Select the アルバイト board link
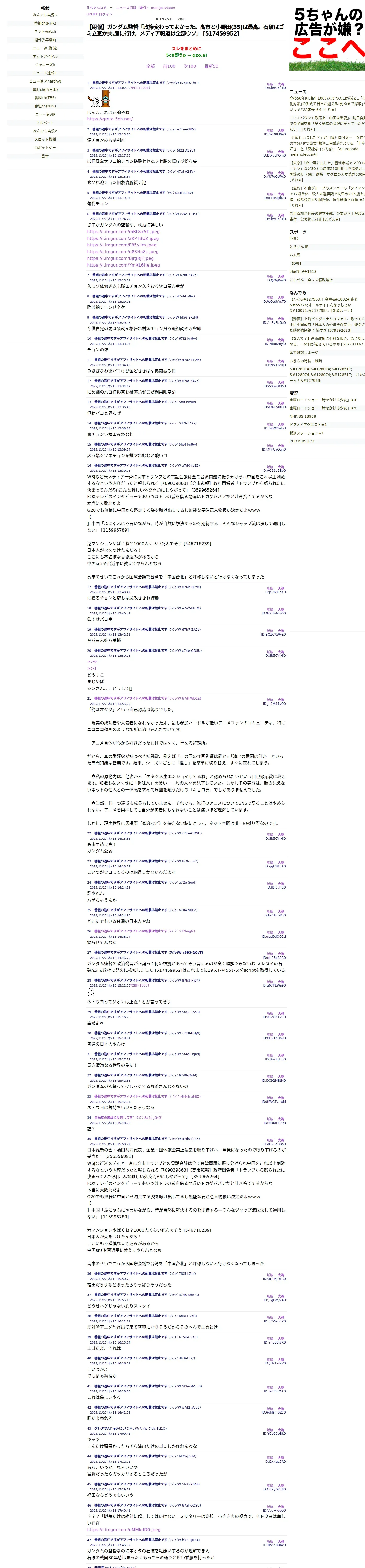 [45, 122]
